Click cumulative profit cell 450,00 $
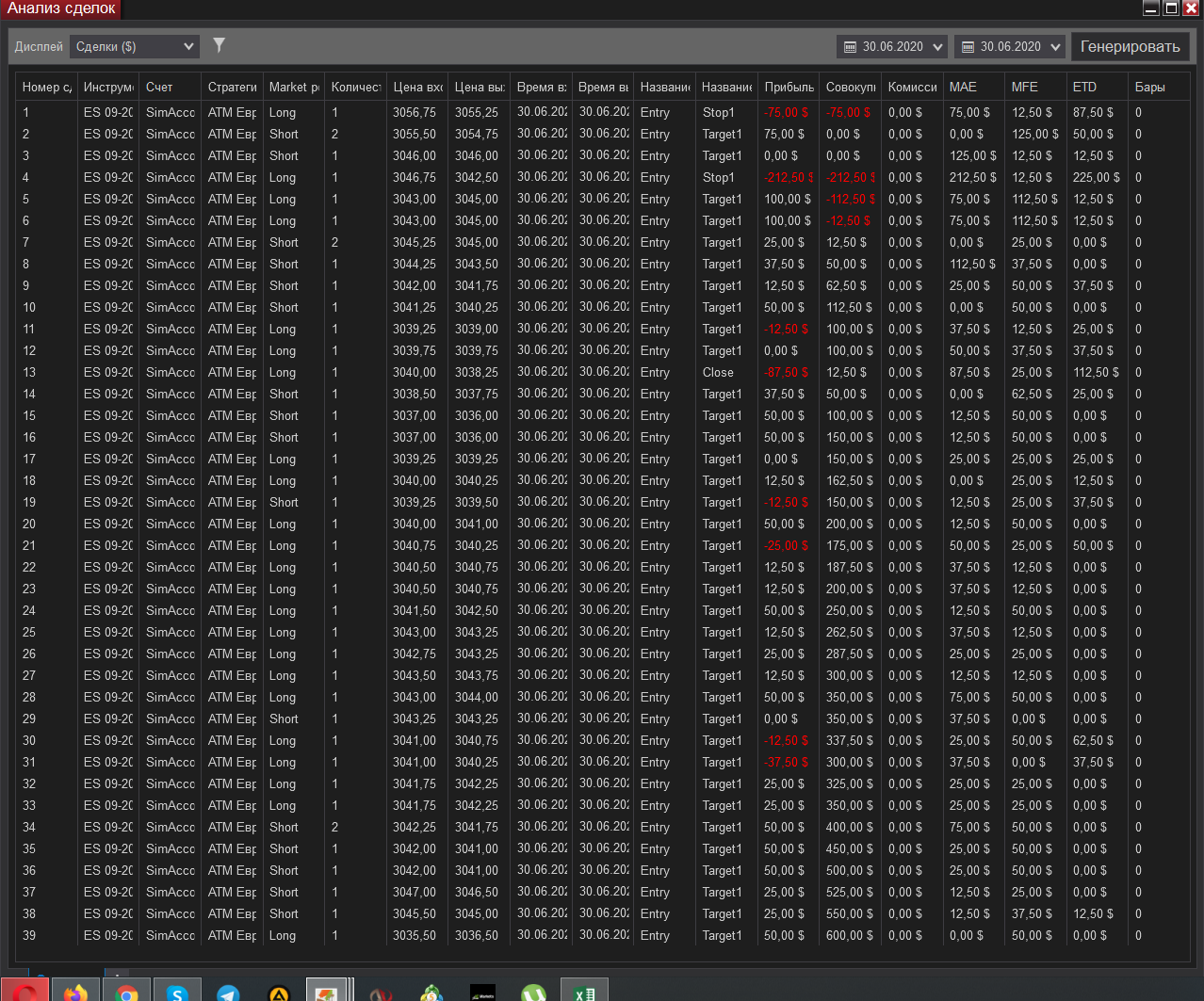The image size is (1204, 1001). (850, 848)
